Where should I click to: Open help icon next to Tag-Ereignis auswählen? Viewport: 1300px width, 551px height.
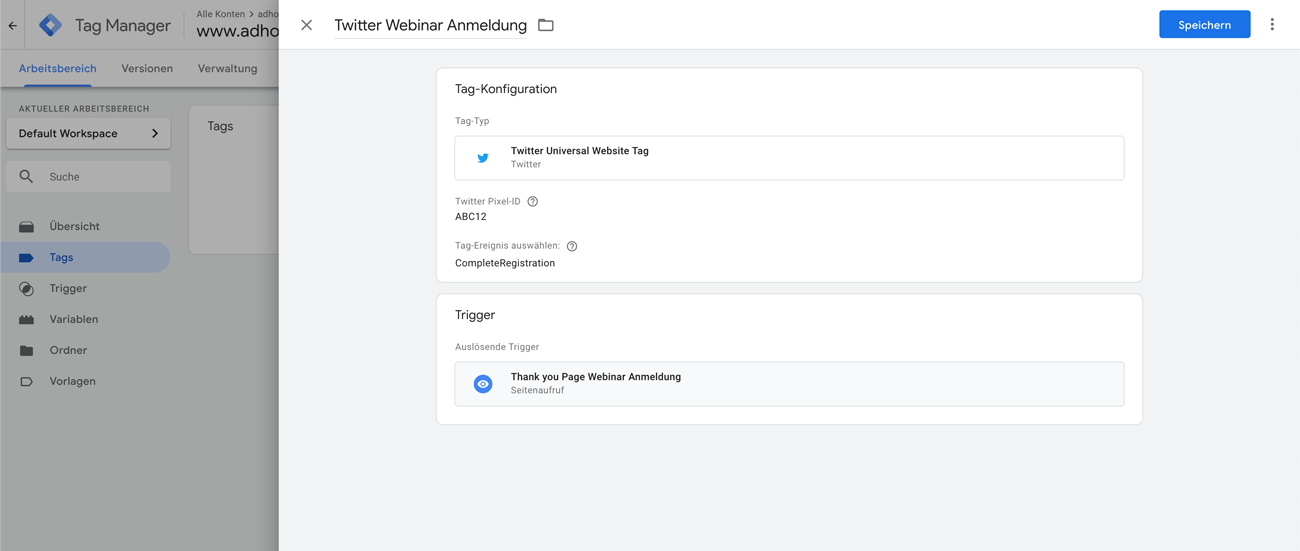pyautogui.click(x=572, y=246)
